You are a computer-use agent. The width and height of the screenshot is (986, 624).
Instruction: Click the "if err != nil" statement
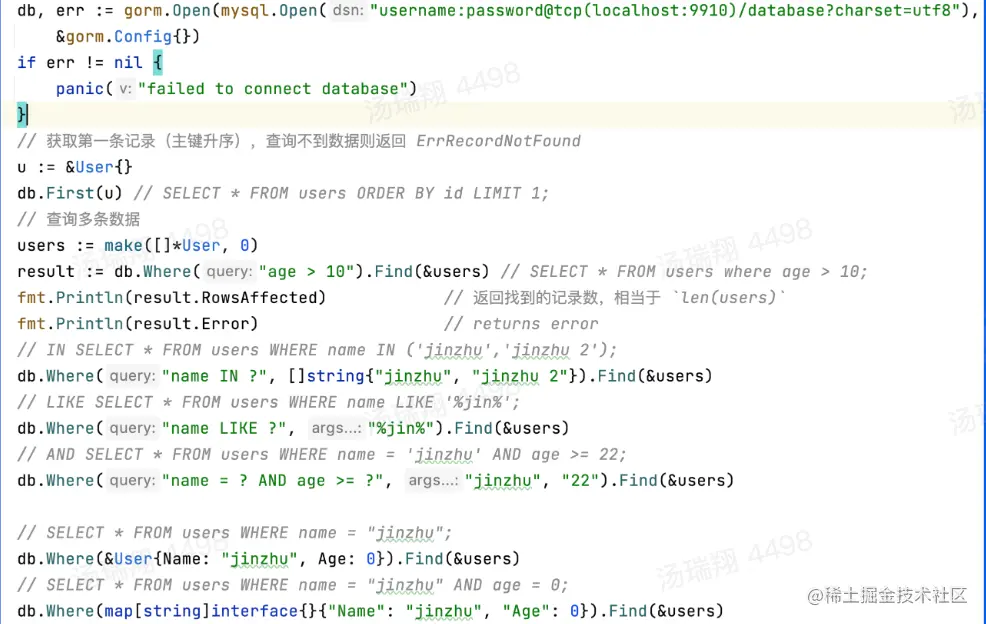point(80,63)
